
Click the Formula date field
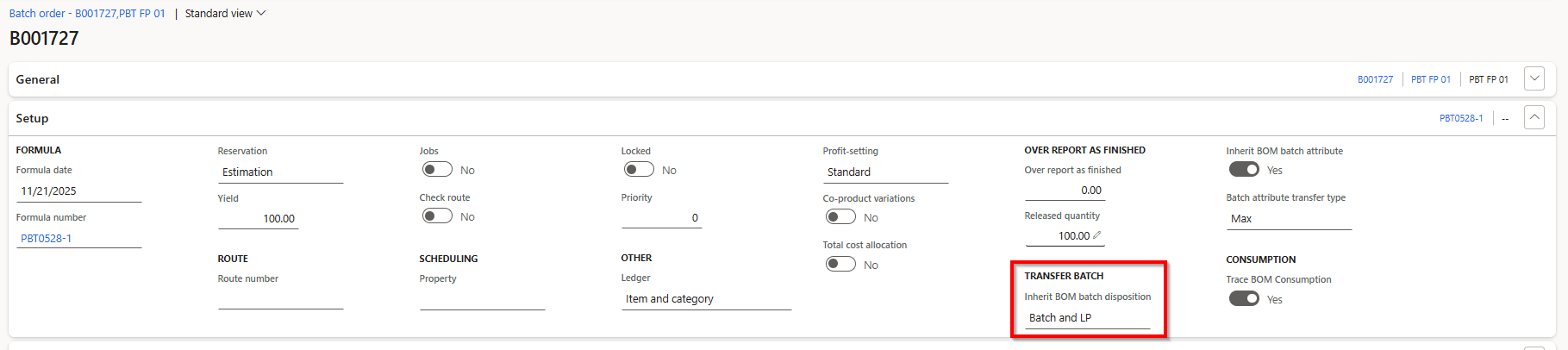click(78, 191)
